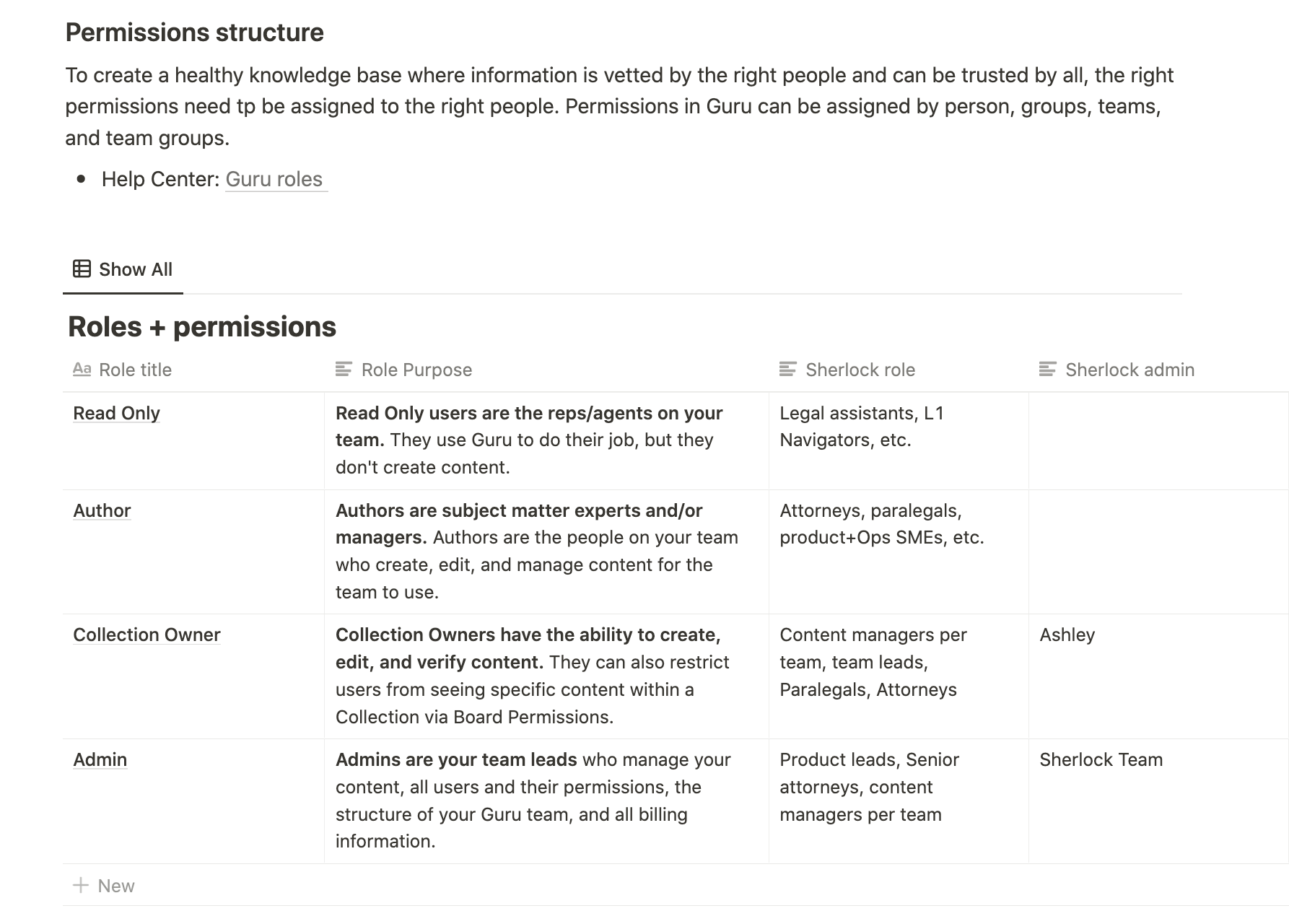Viewport: 1289px width, 924px height.
Task: Click the text icon of Role Purpose column
Action: pyautogui.click(x=344, y=370)
